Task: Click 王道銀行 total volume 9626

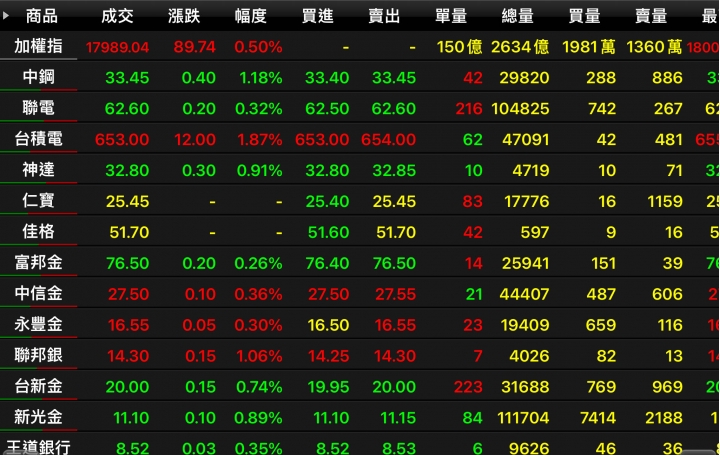Action: (x=529, y=447)
